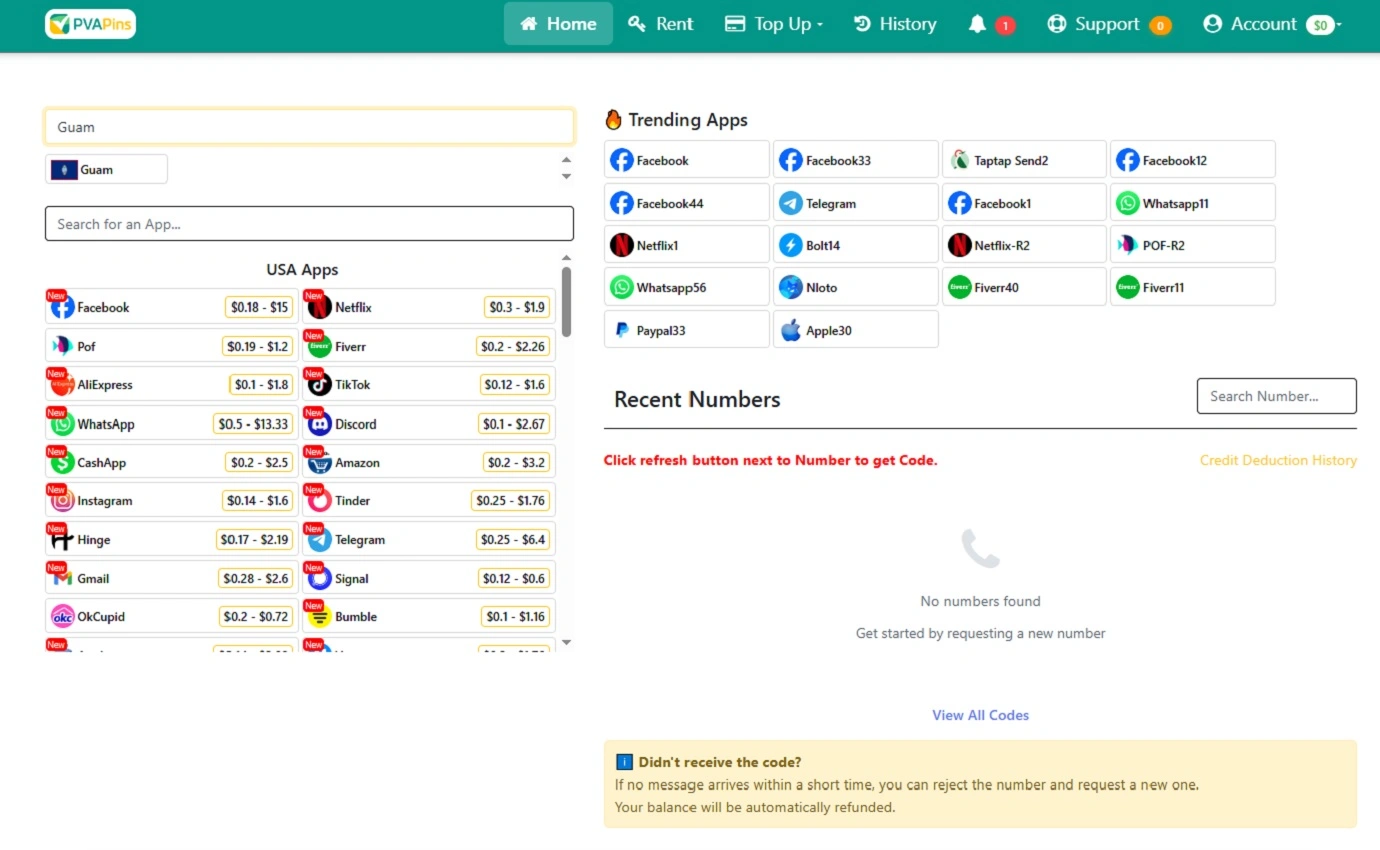
Task: Select the Telegram icon in USA Apps
Action: point(320,539)
